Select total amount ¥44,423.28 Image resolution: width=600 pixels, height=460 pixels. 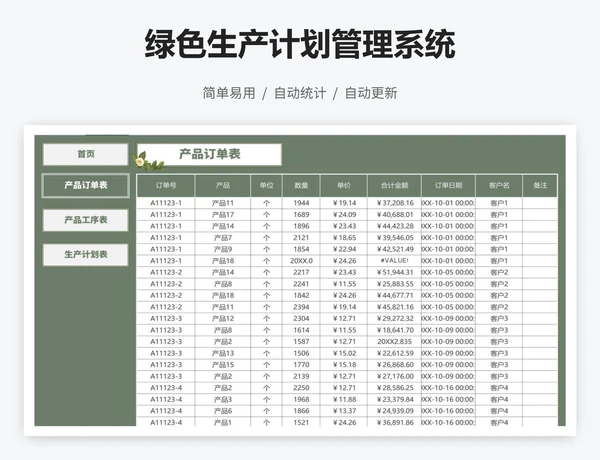(394, 226)
